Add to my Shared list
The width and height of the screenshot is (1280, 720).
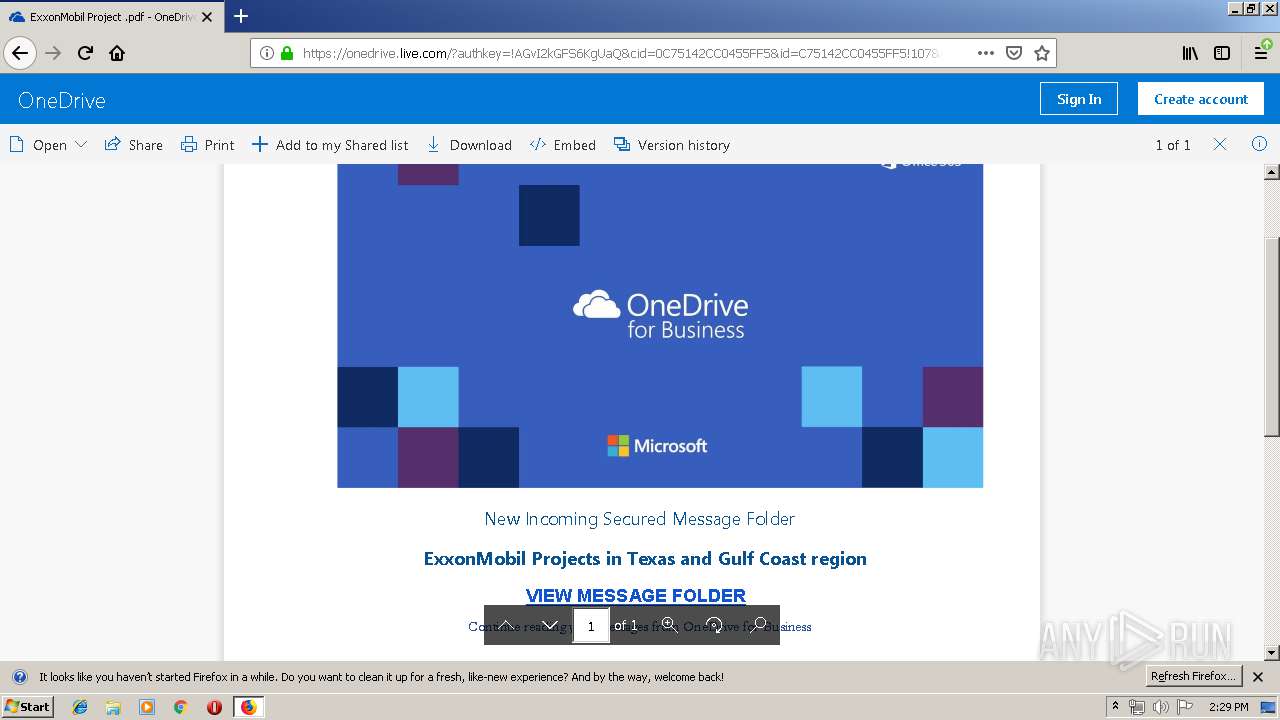point(330,145)
